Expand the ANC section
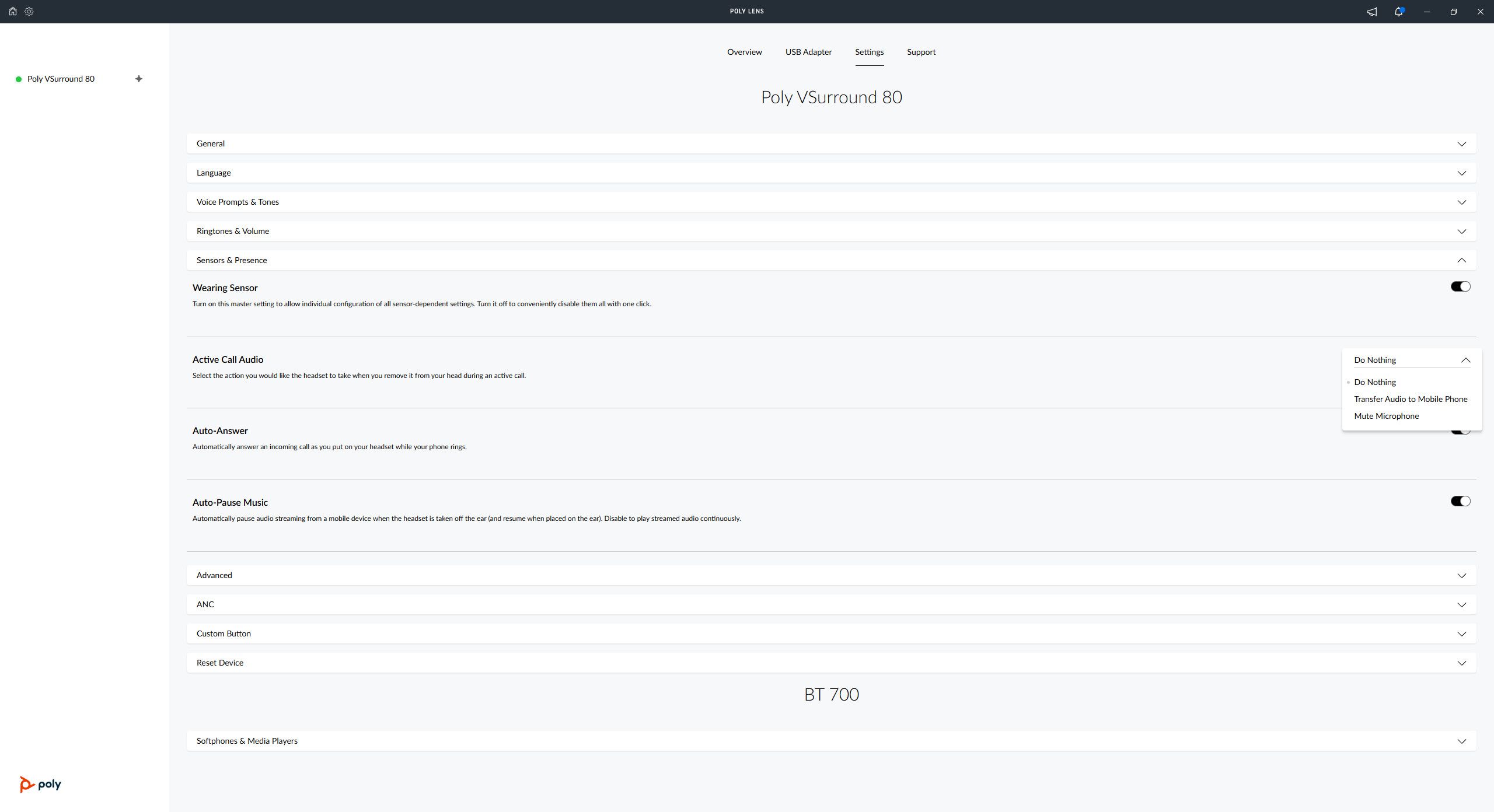Image resolution: width=1494 pixels, height=812 pixels. point(1461,605)
